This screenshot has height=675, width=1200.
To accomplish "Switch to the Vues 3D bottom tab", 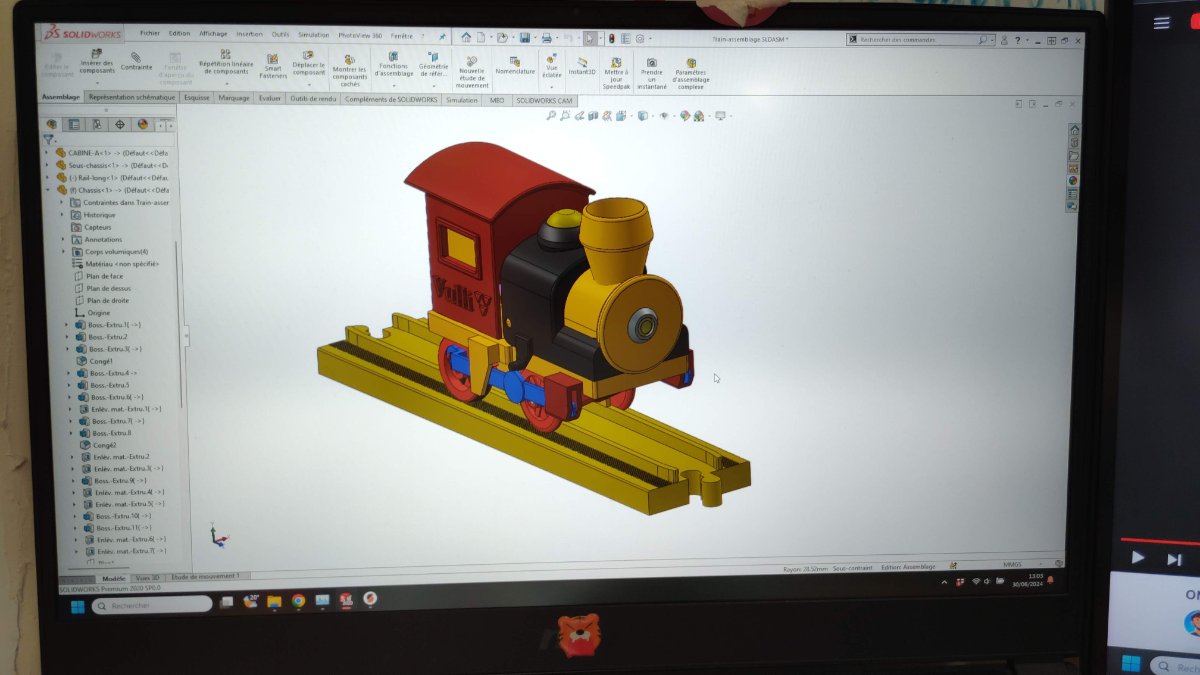I will pos(147,577).
